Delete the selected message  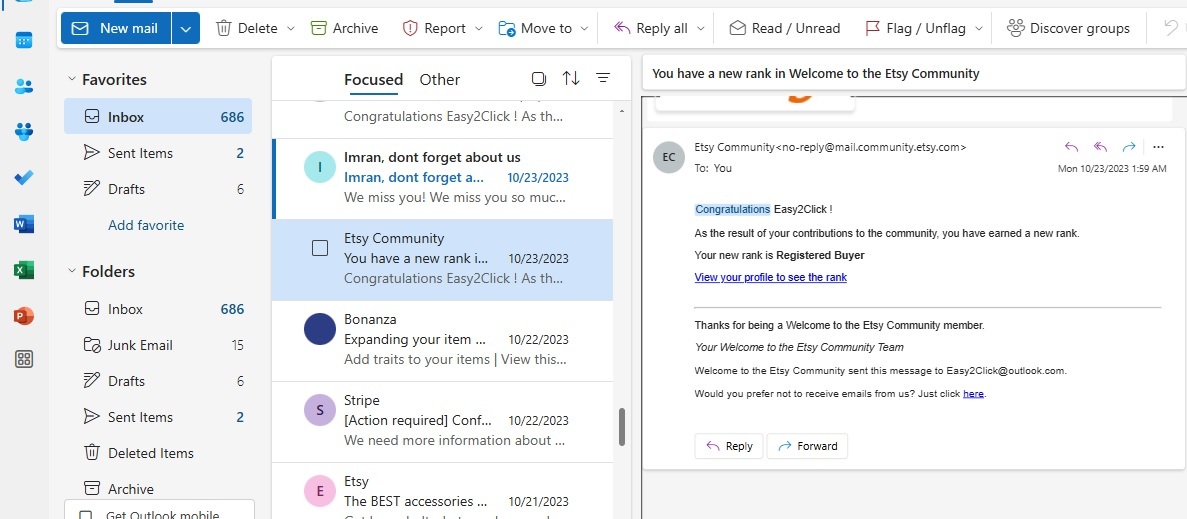[247, 28]
